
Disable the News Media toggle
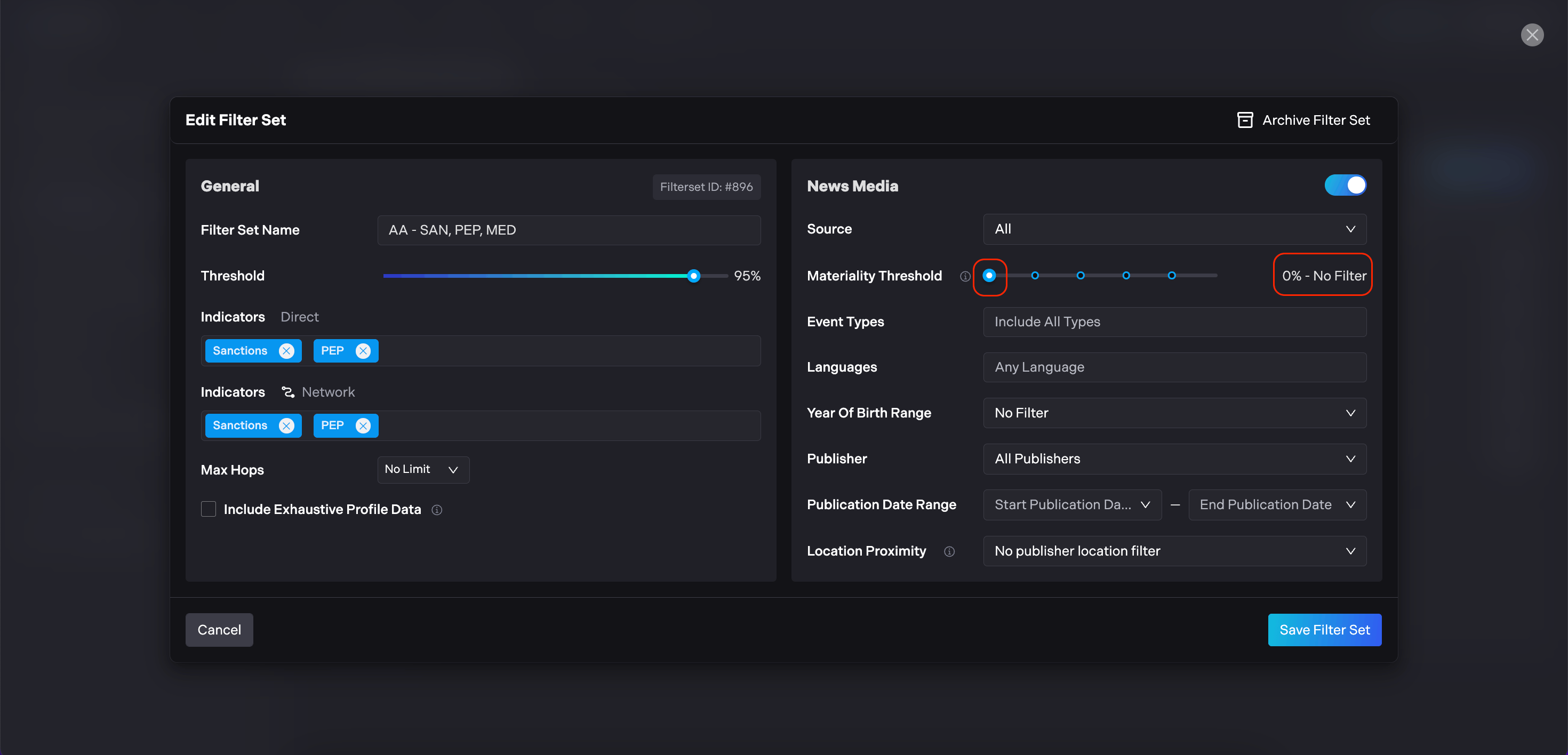[1345, 186]
